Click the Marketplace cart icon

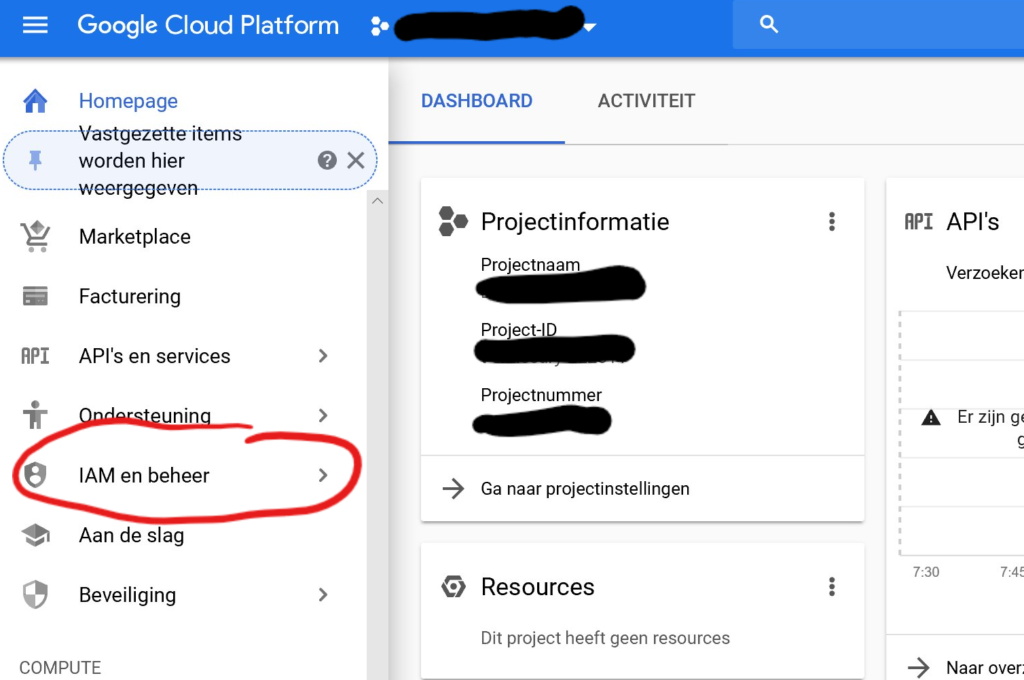tap(35, 236)
